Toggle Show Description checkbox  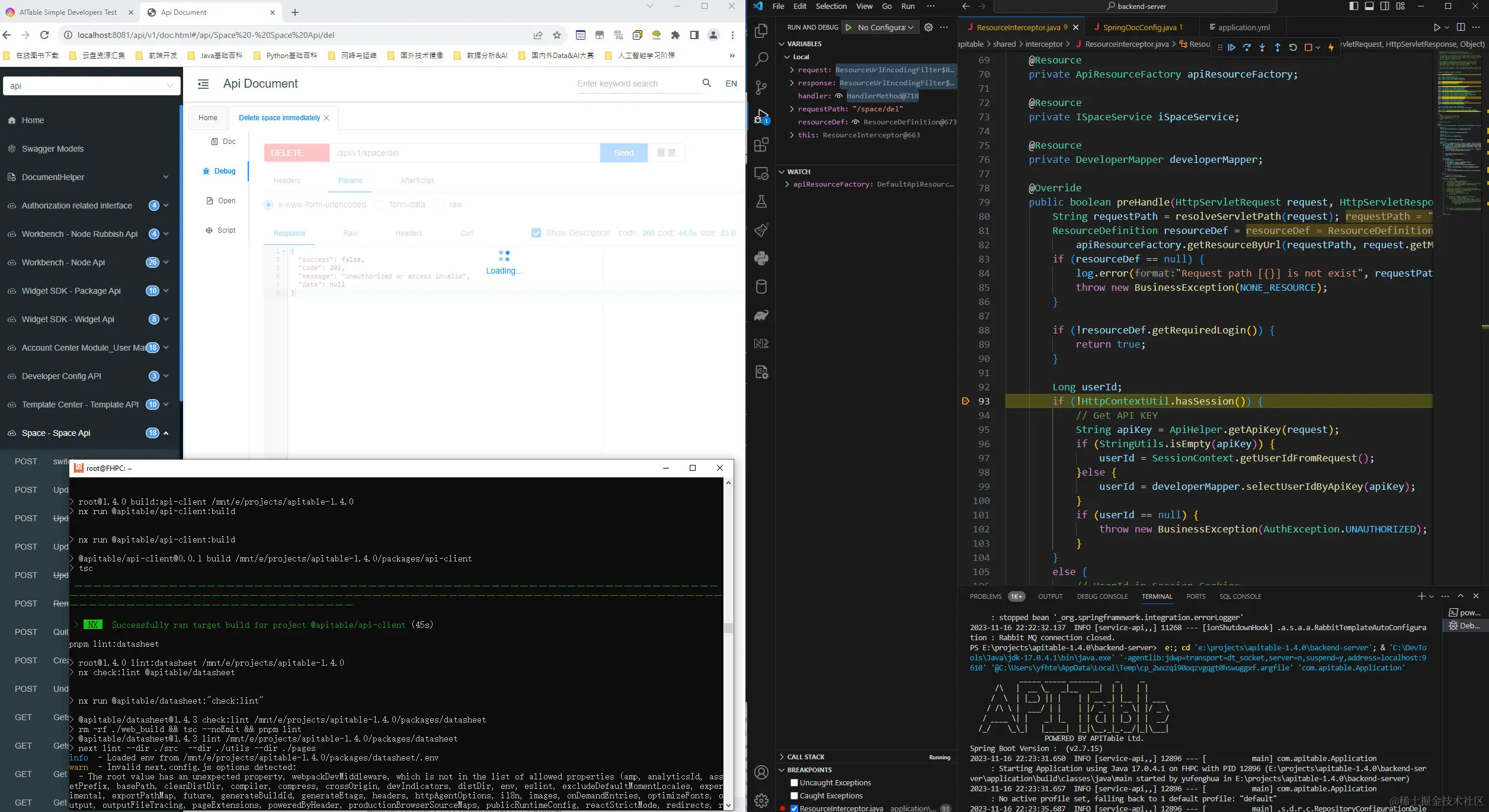[x=536, y=233]
